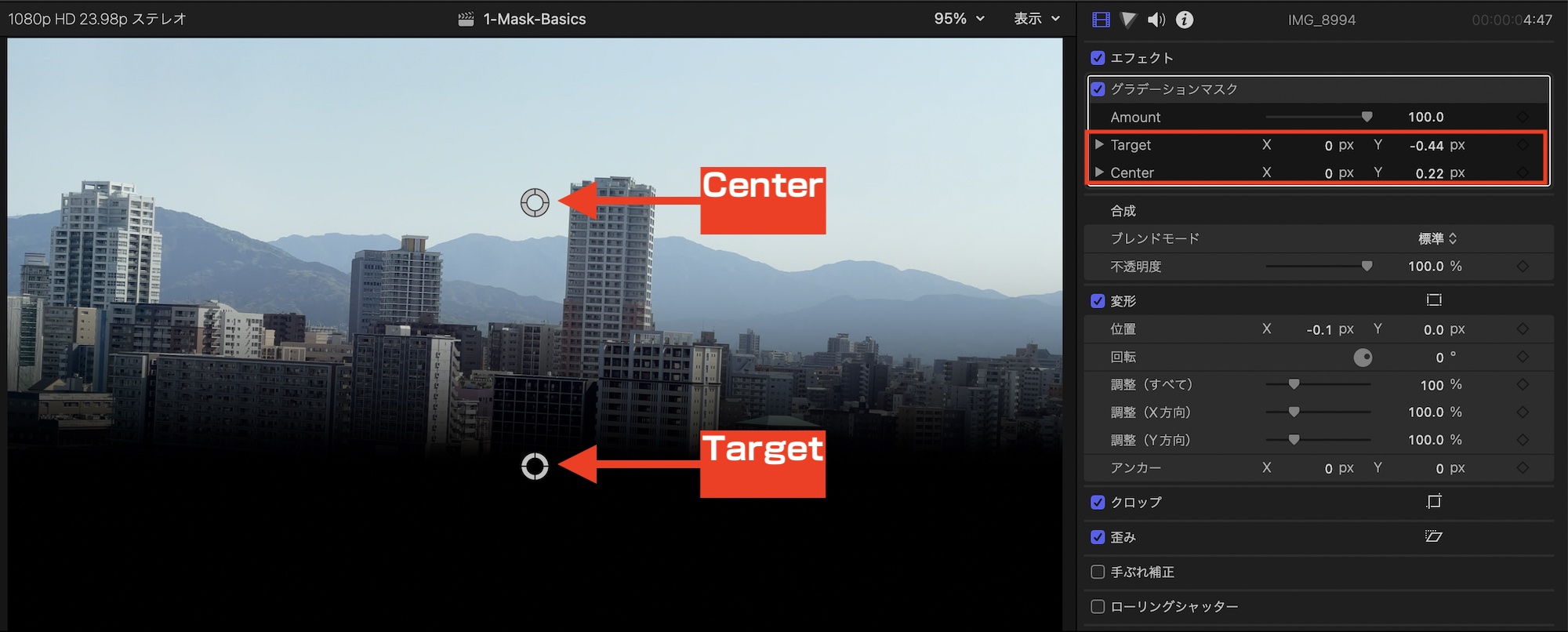
Task: Uncheck the 歪み checkbox
Action: click(x=1098, y=537)
